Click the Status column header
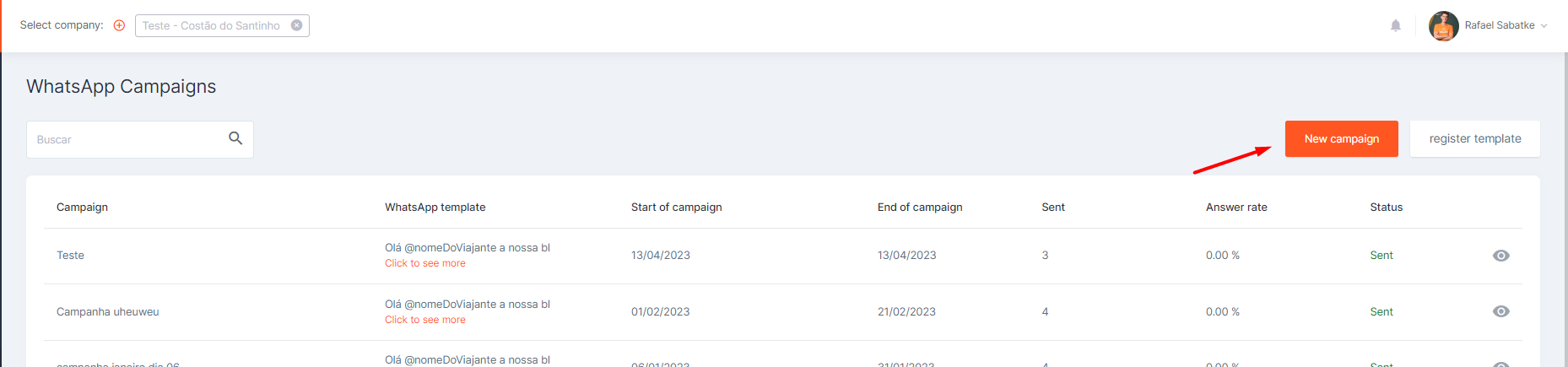Screen dimensions: 1568x367 (x=1387, y=207)
